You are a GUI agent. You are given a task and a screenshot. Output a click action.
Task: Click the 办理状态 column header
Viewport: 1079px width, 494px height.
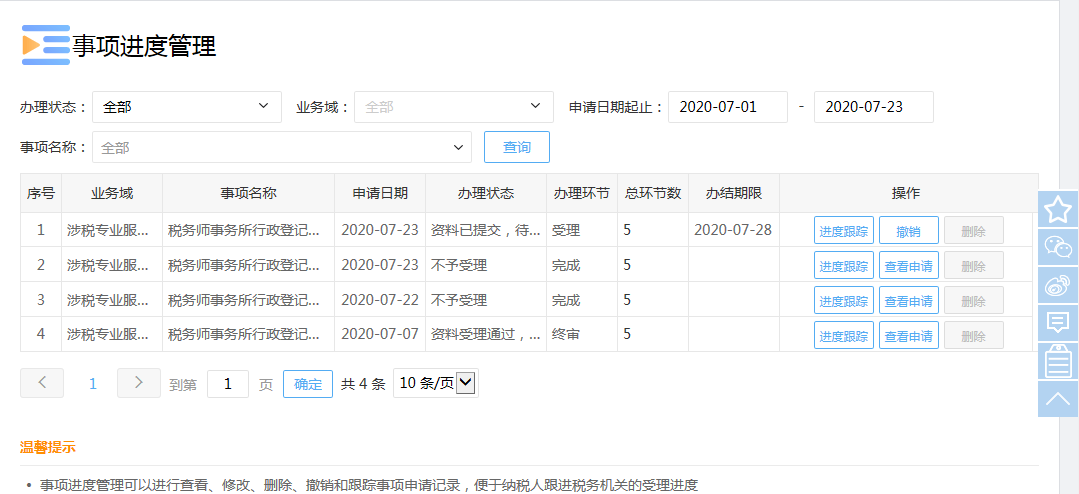486,193
